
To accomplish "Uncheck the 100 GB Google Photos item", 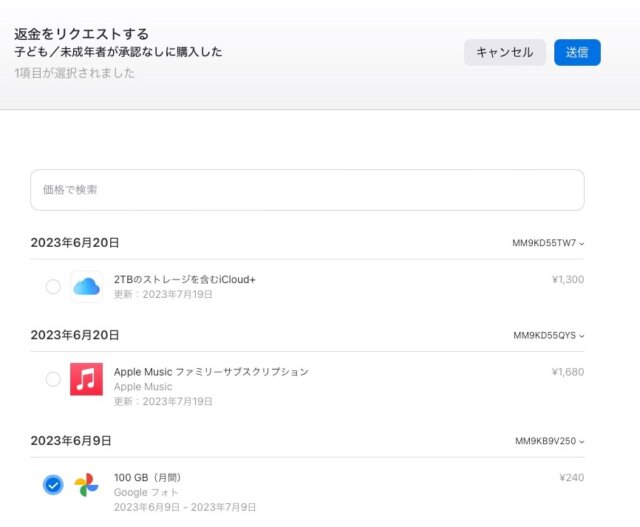I will tap(53, 485).
